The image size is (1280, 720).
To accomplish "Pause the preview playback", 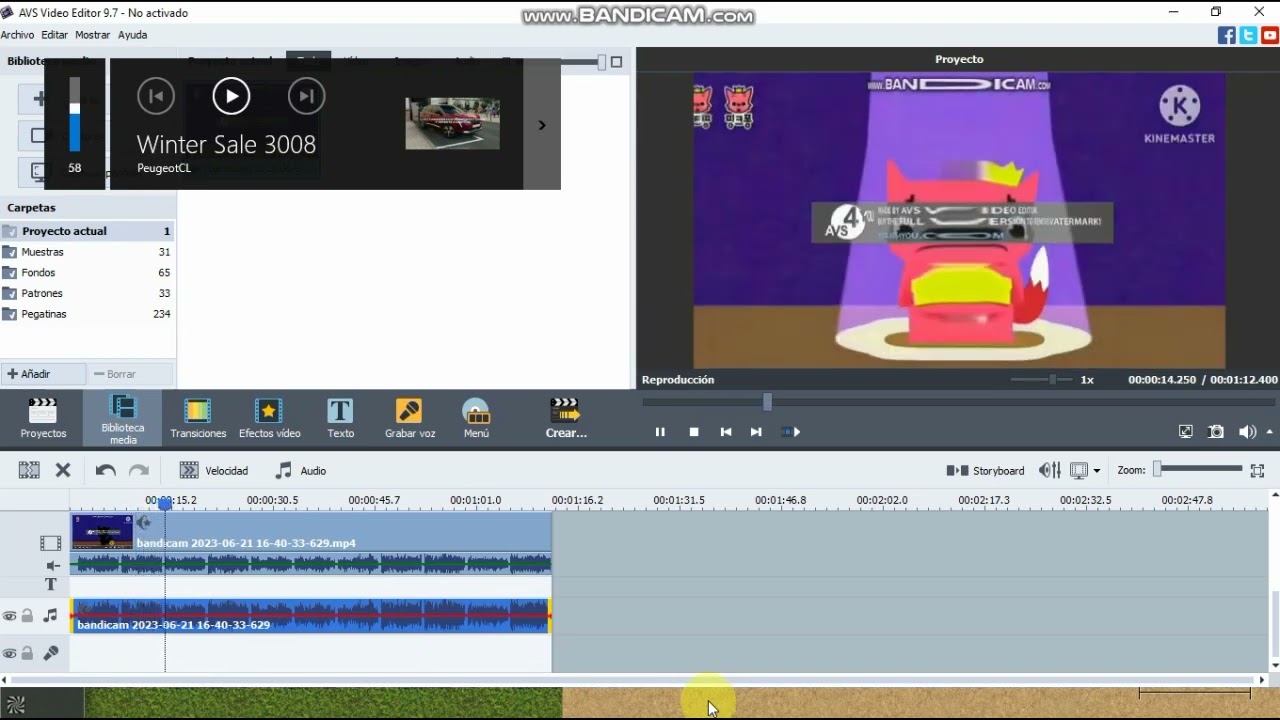I will [x=660, y=432].
